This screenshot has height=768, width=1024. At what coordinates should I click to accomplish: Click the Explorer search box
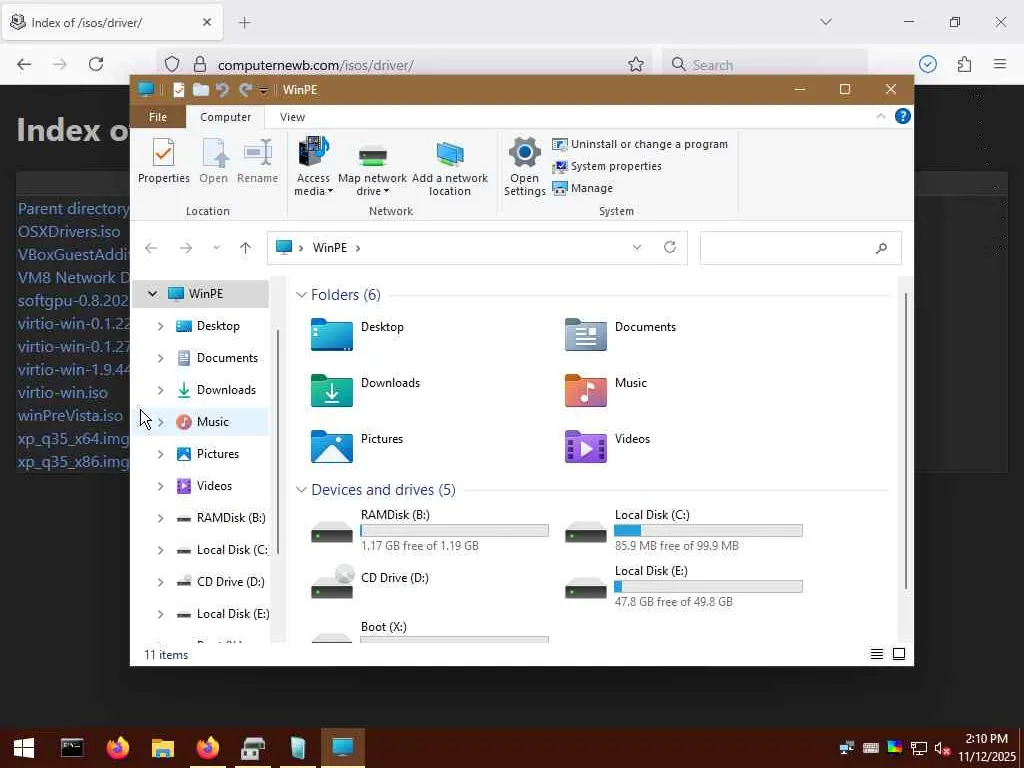pyautogui.click(x=801, y=248)
